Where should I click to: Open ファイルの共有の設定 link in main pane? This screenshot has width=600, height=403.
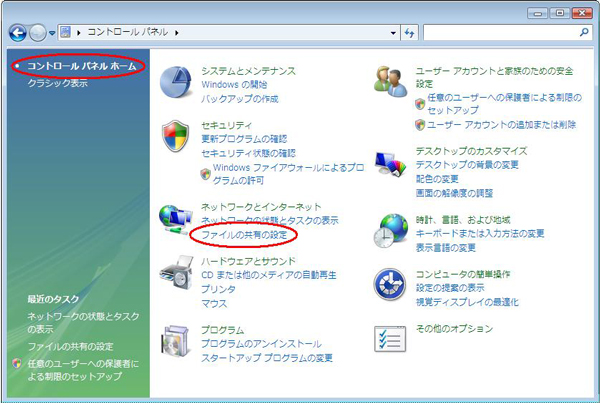(244, 235)
